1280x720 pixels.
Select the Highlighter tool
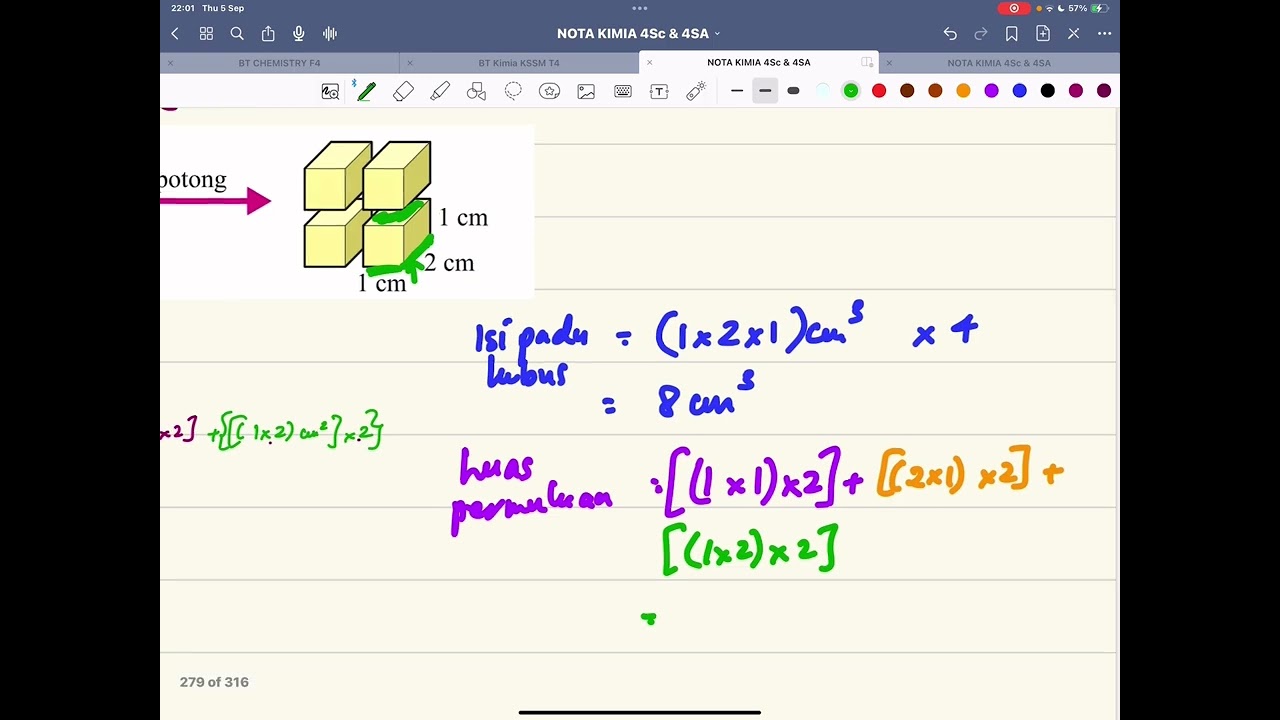pyautogui.click(x=440, y=91)
